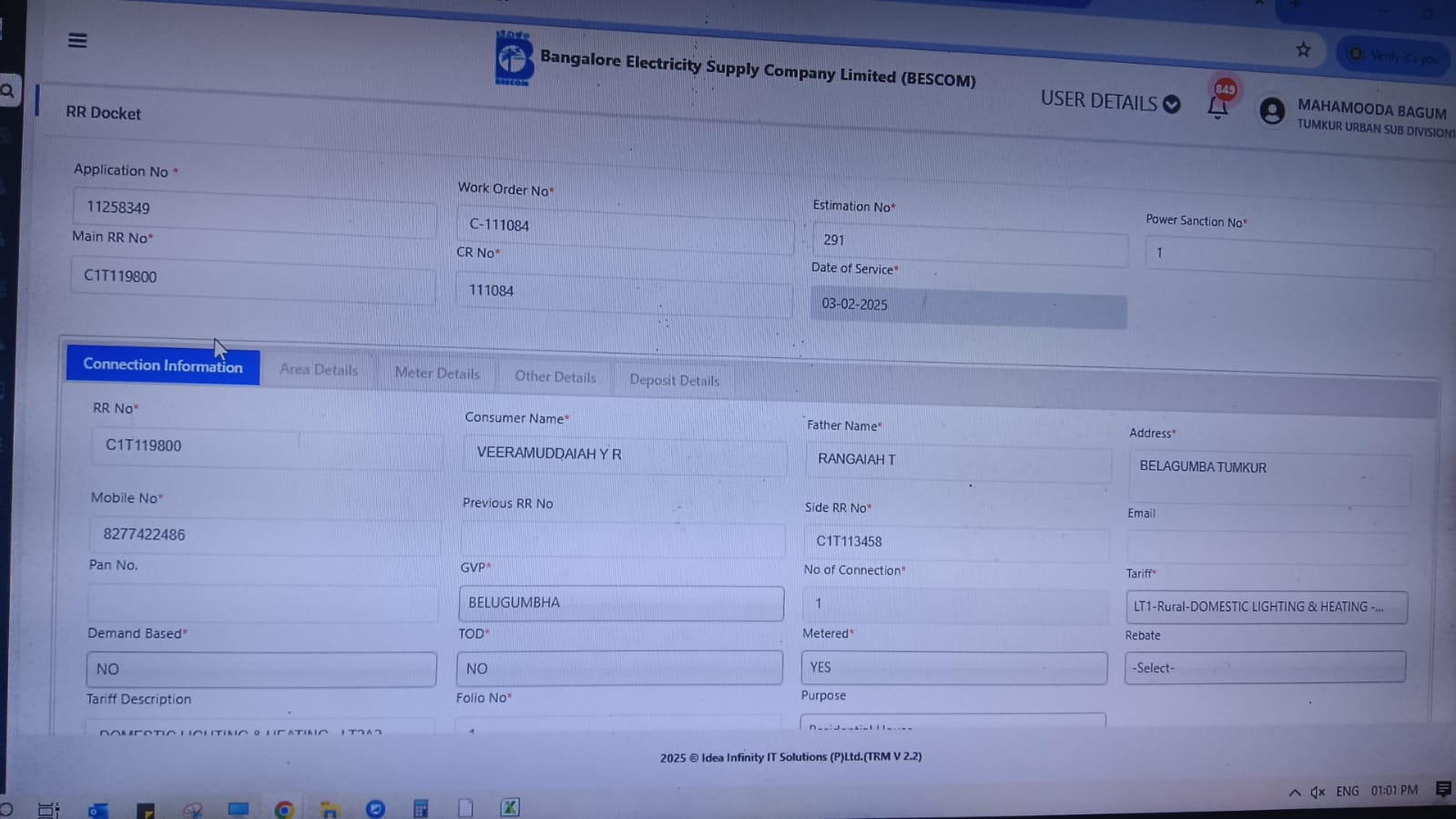Click the empty Previous RR No field
Viewport: 1456px width, 819px height.
623,538
